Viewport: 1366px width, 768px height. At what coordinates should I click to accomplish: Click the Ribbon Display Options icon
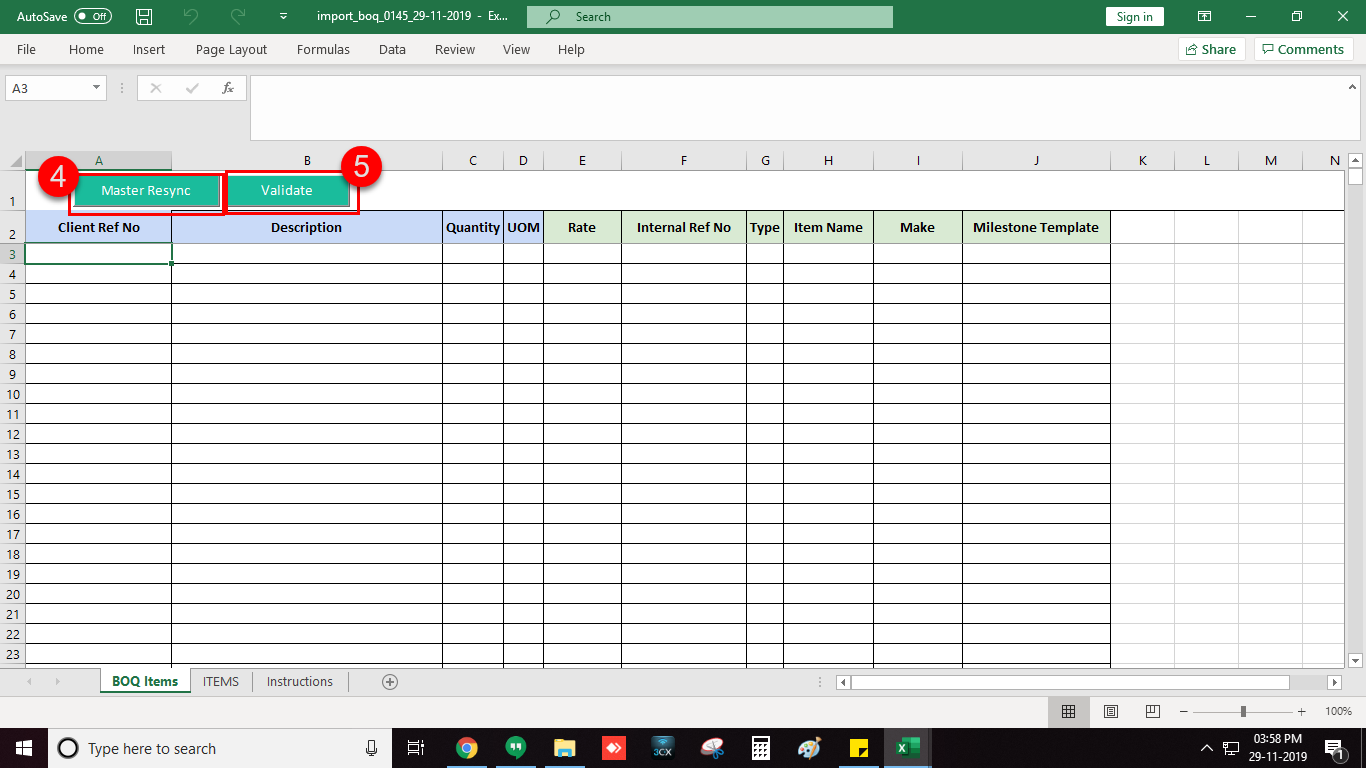click(1204, 16)
